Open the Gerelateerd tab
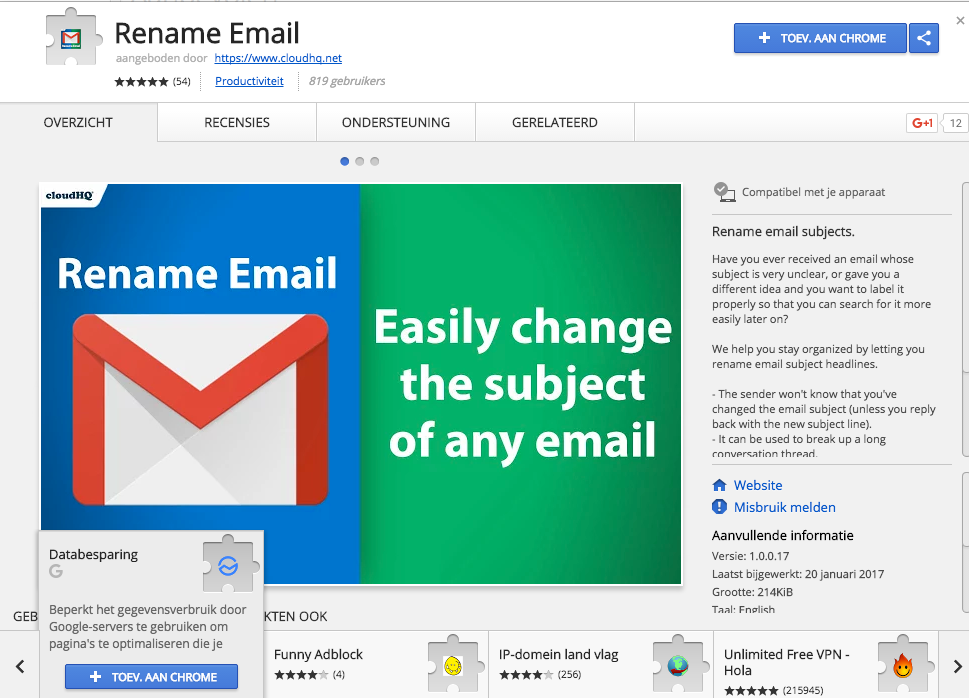969x698 pixels. (554, 122)
